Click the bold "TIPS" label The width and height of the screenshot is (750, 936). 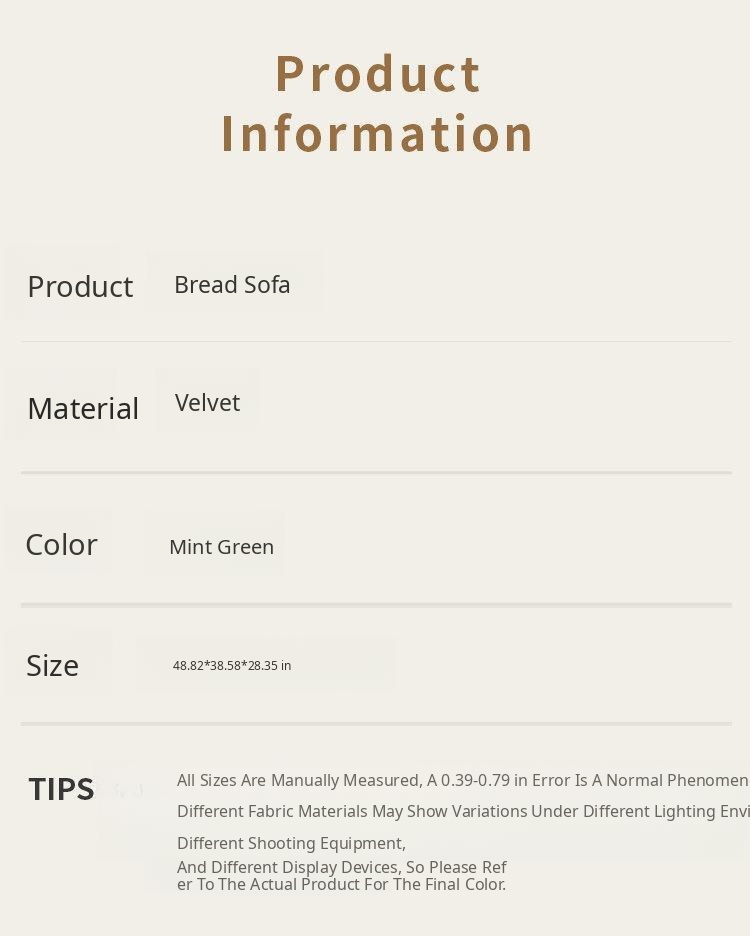click(61, 789)
